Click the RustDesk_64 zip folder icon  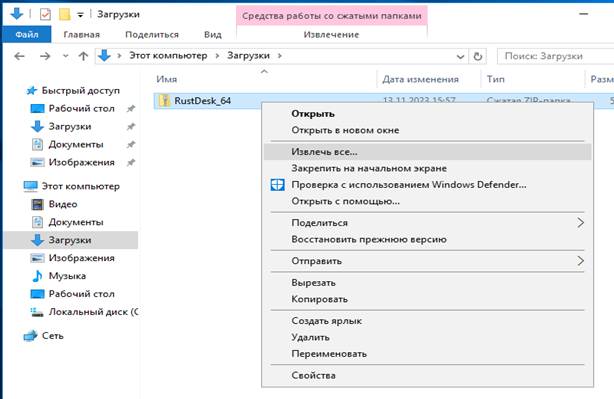(x=164, y=101)
